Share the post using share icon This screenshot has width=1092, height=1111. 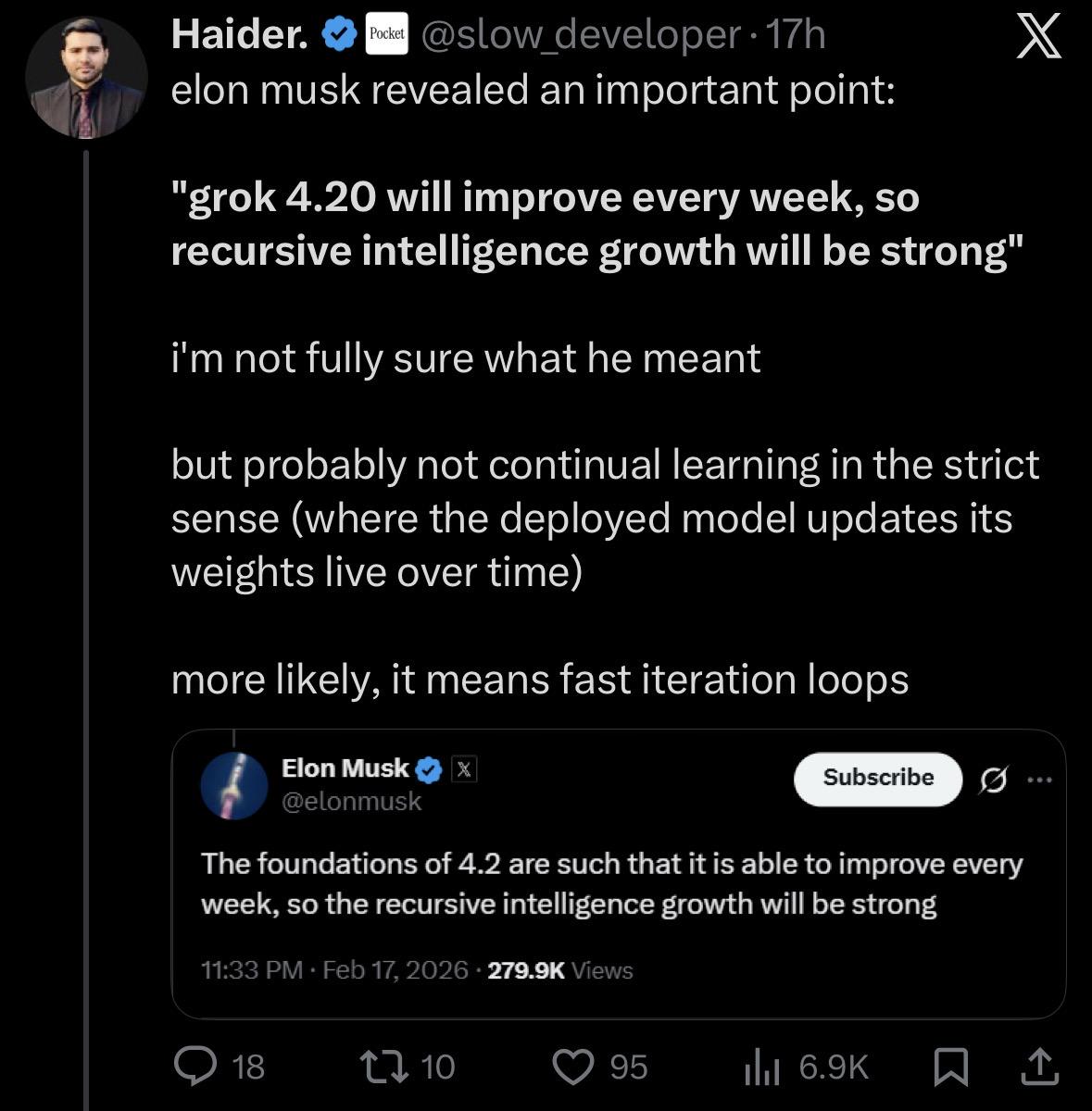(1038, 1067)
